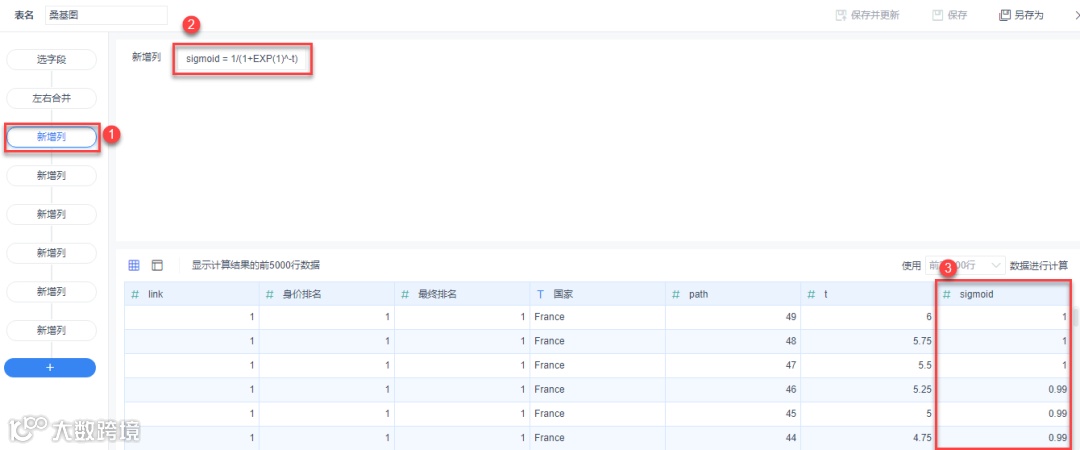Image resolution: width=1080 pixels, height=450 pixels.
Task: Click the # type icon beside path
Action: [x=676, y=294]
